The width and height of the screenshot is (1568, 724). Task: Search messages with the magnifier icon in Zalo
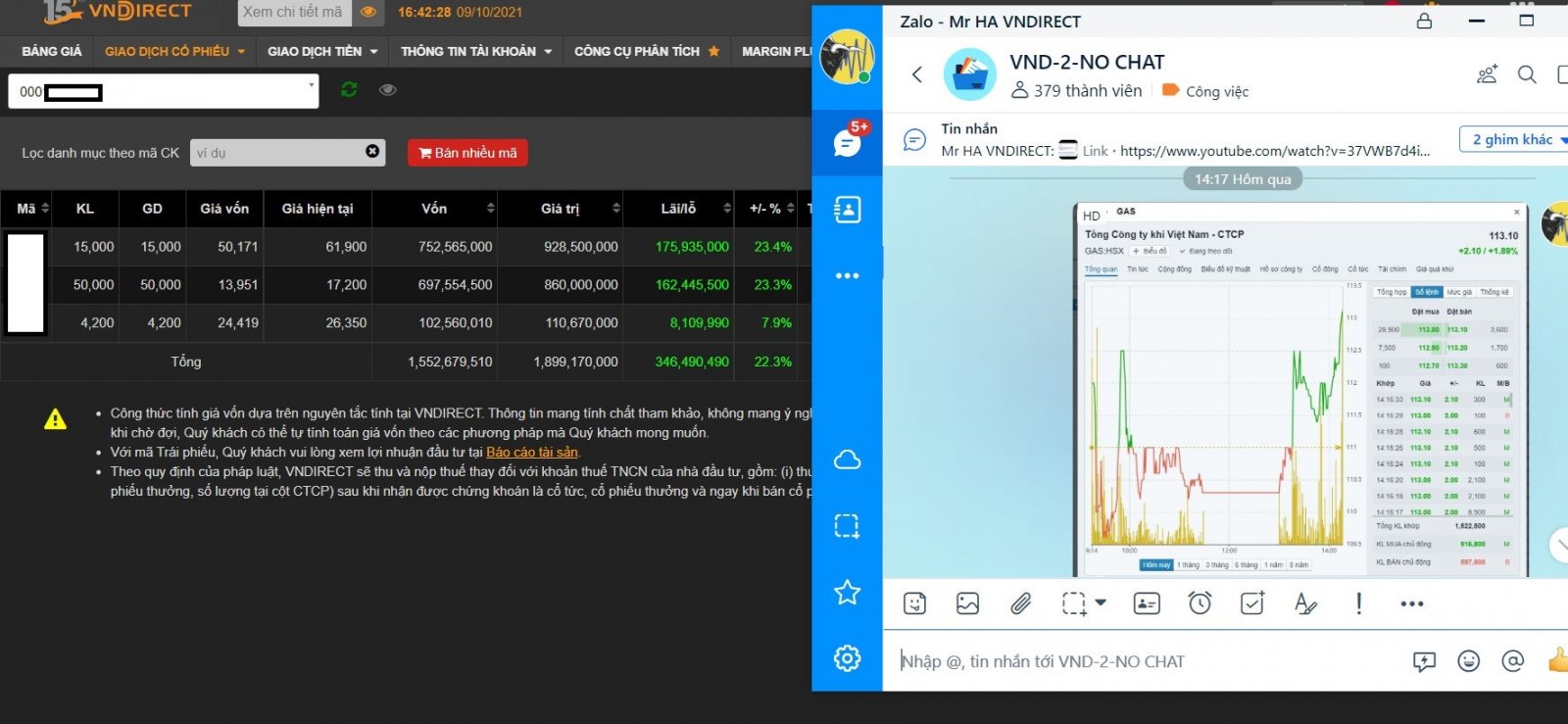(1527, 74)
